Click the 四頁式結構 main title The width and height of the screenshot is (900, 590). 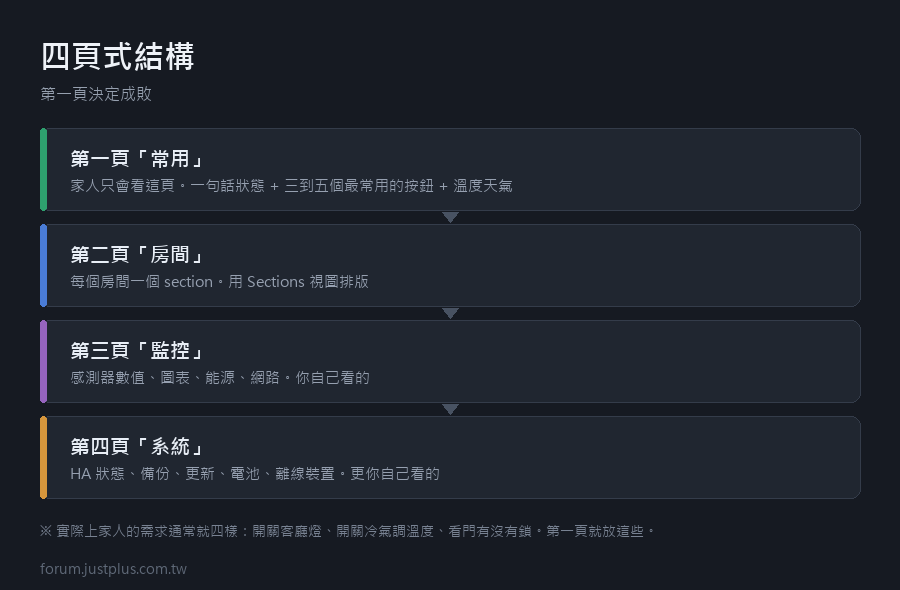click(118, 56)
